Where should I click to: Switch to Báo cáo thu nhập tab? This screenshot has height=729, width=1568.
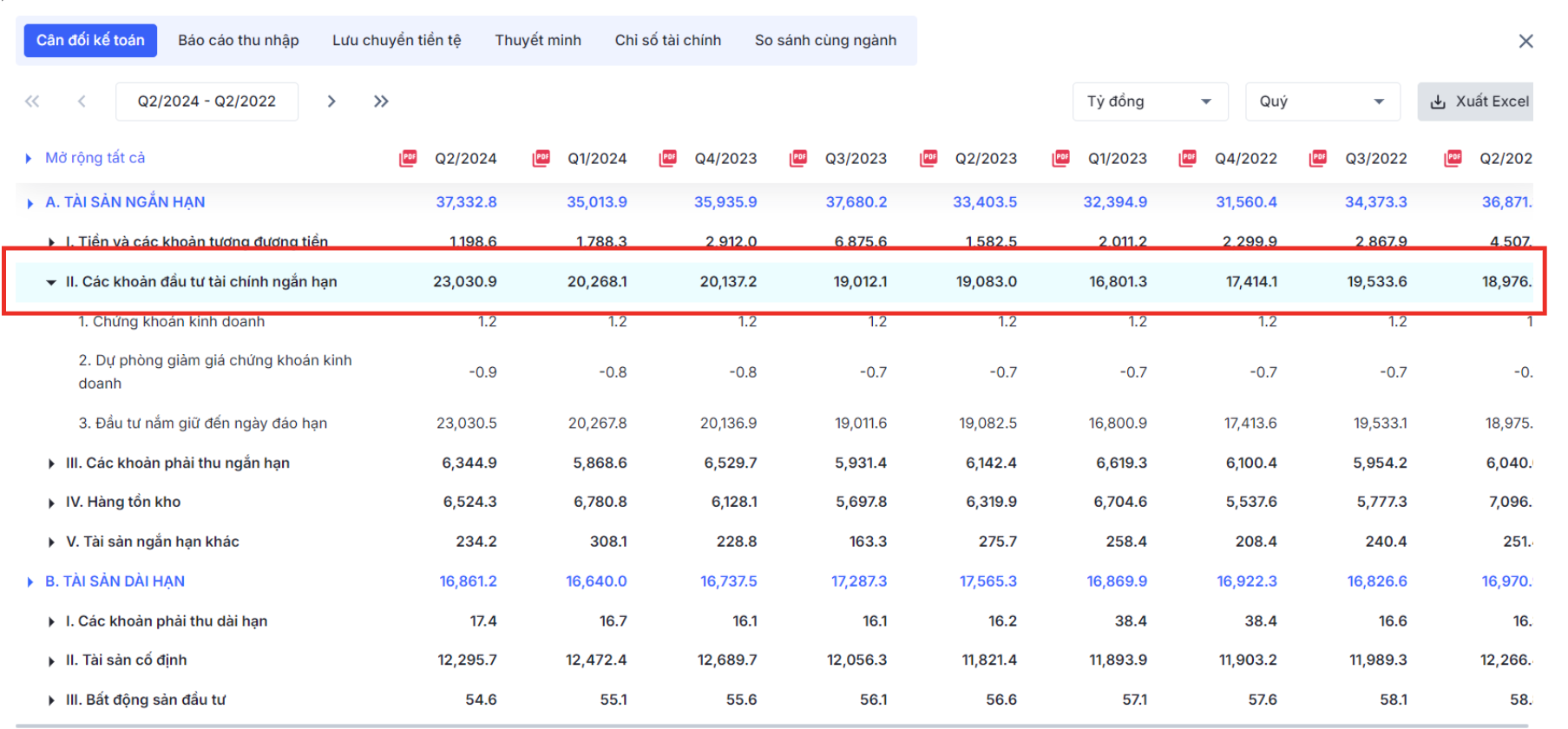[x=239, y=41]
